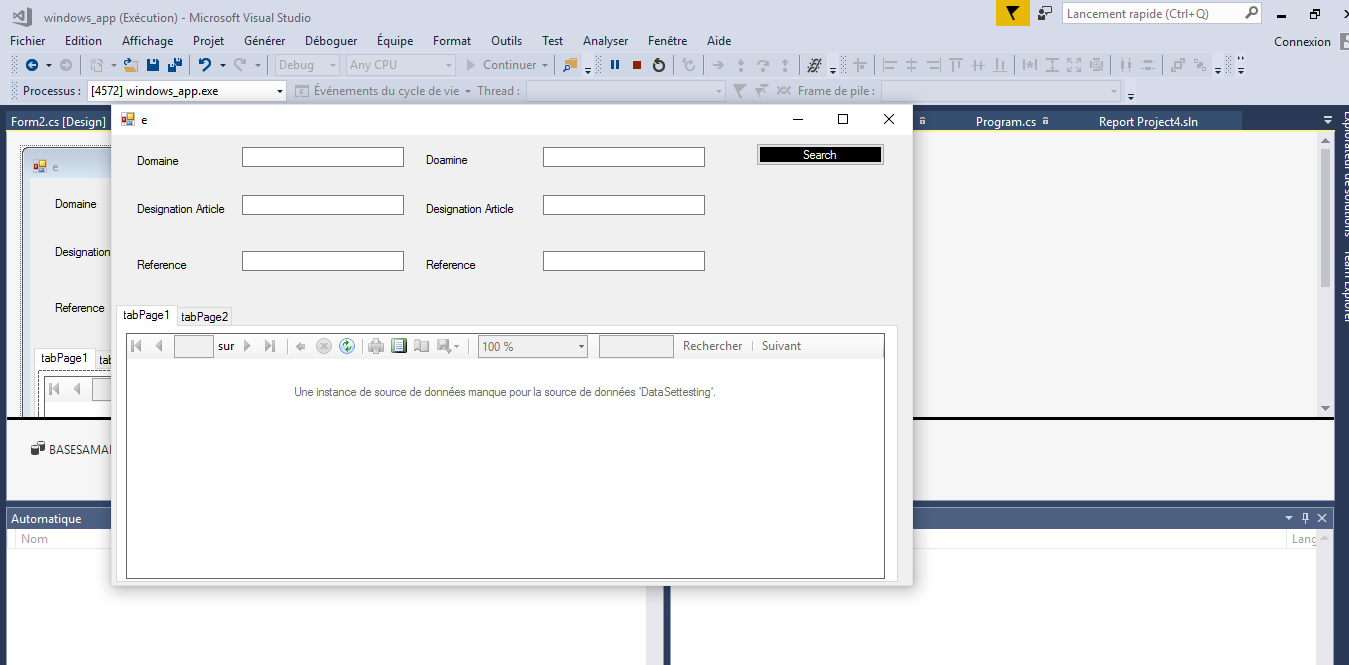Image resolution: width=1349 pixels, height=665 pixels.
Task: Switch to tabPage2
Action: (x=203, y=316)
